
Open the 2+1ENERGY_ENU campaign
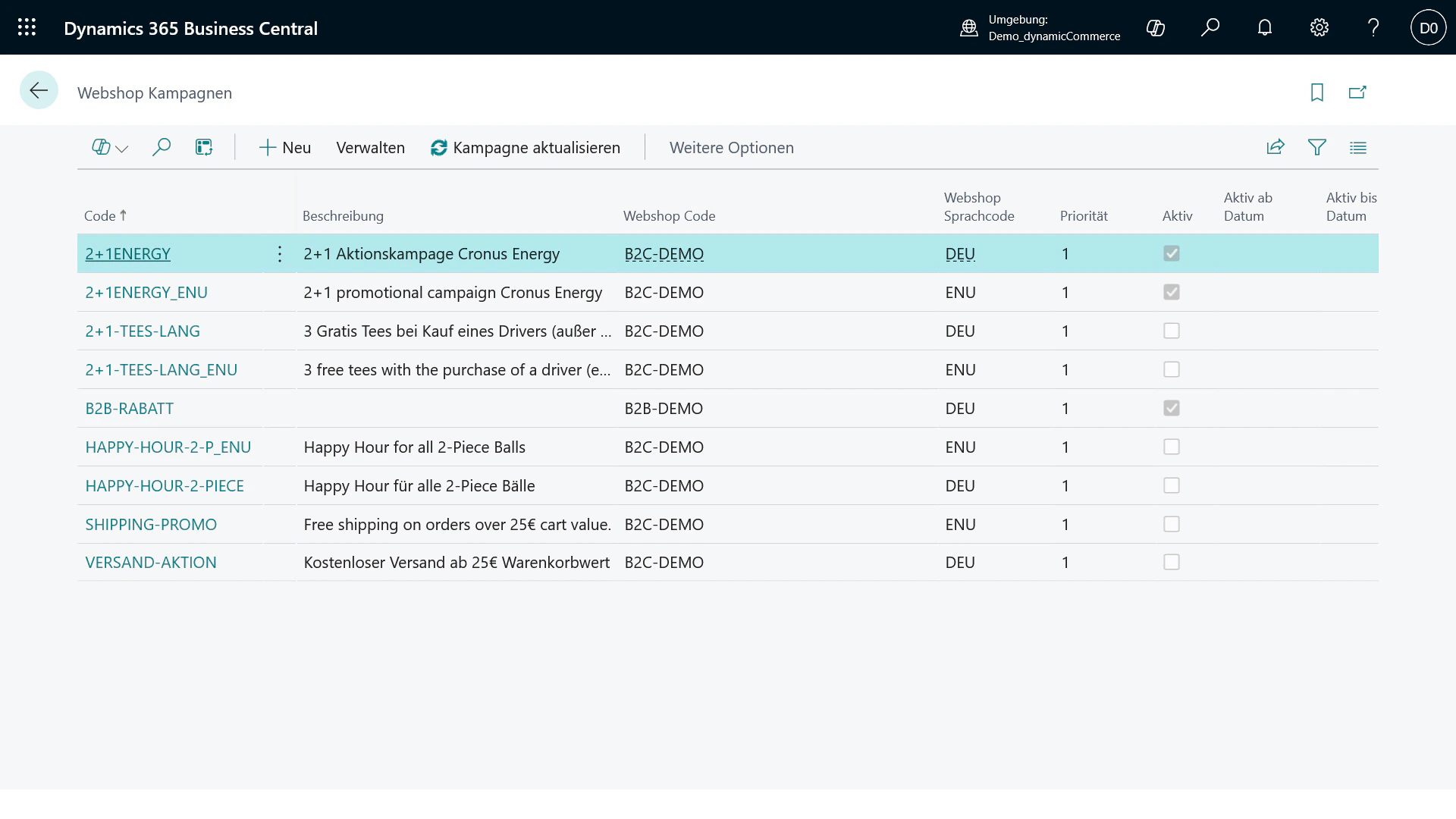[146, 293]
